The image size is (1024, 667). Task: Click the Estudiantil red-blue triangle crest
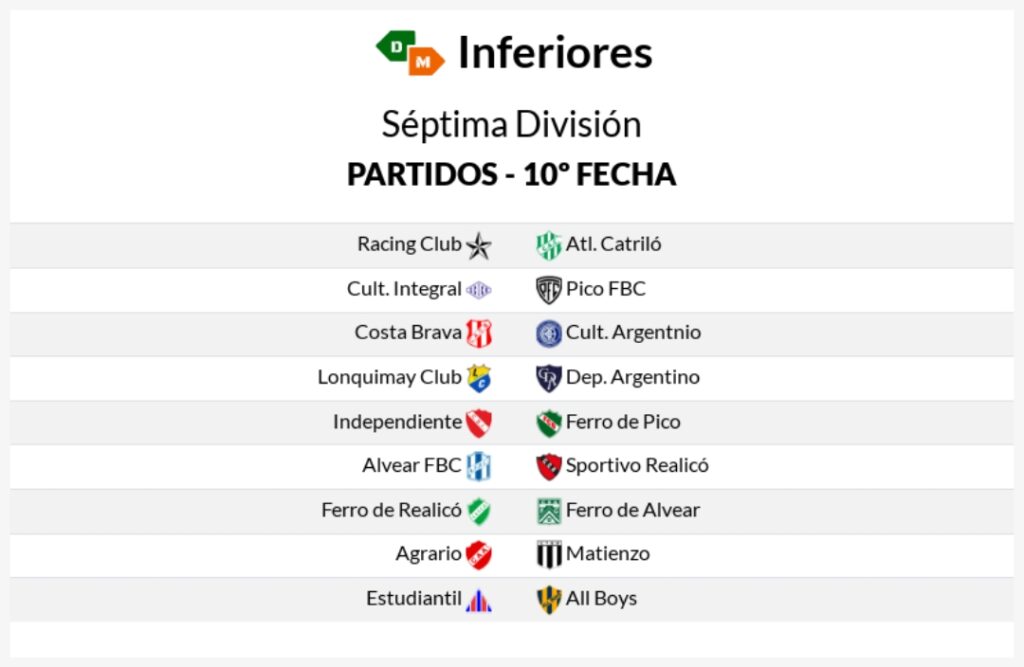(479, 601)
